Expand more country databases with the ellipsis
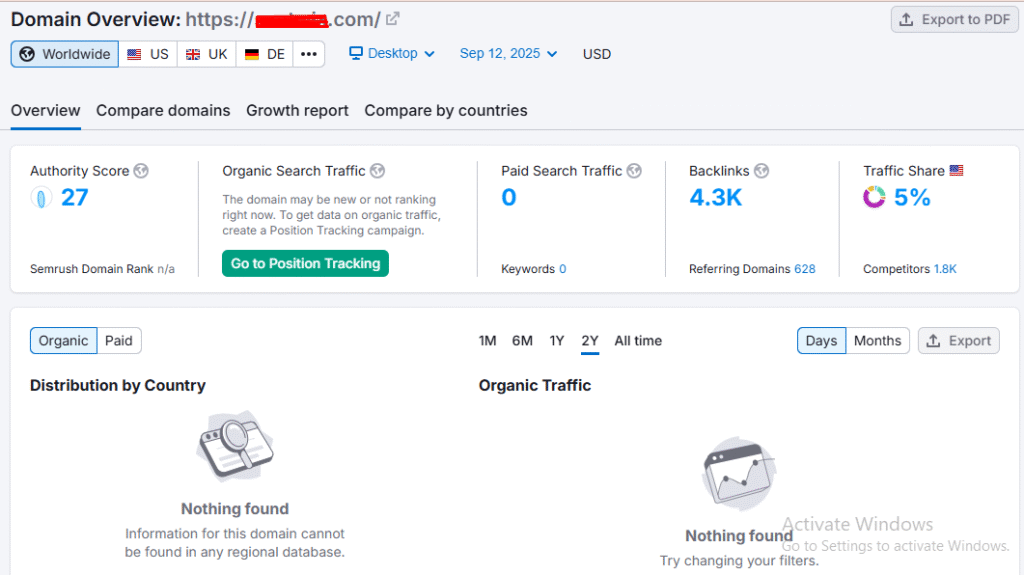The height and width of the screenshot is (575, 1024). pos(309,54)
